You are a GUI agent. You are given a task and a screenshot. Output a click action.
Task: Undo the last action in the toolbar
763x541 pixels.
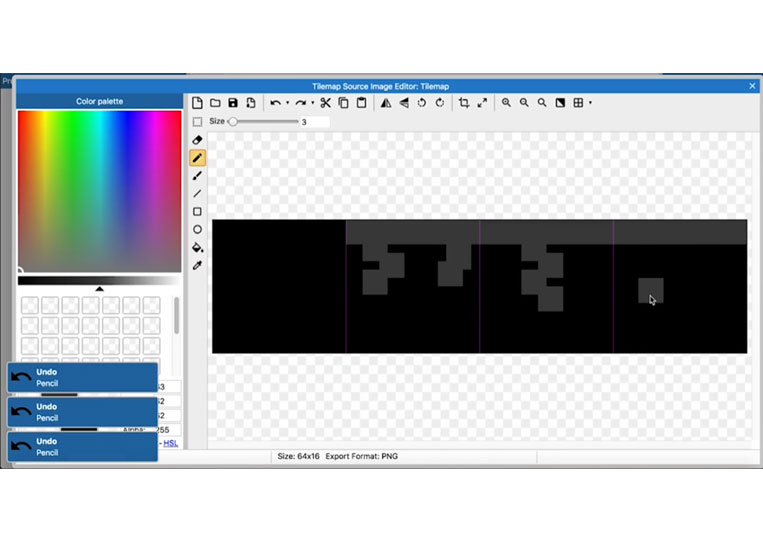click(x=275, y=103)
